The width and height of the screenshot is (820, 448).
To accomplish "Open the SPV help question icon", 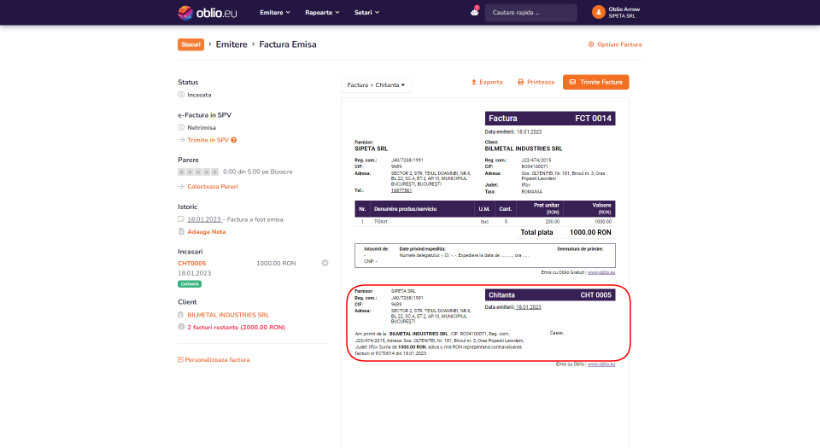I will (234, 140).
